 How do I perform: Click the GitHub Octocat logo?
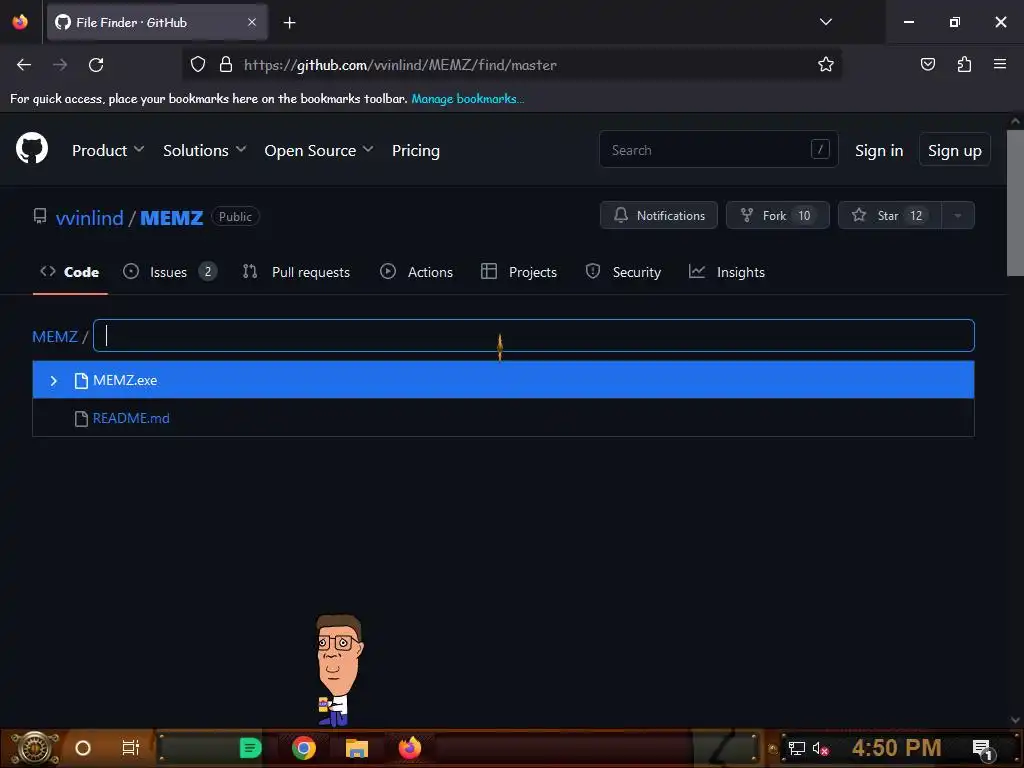click(32, 148)
